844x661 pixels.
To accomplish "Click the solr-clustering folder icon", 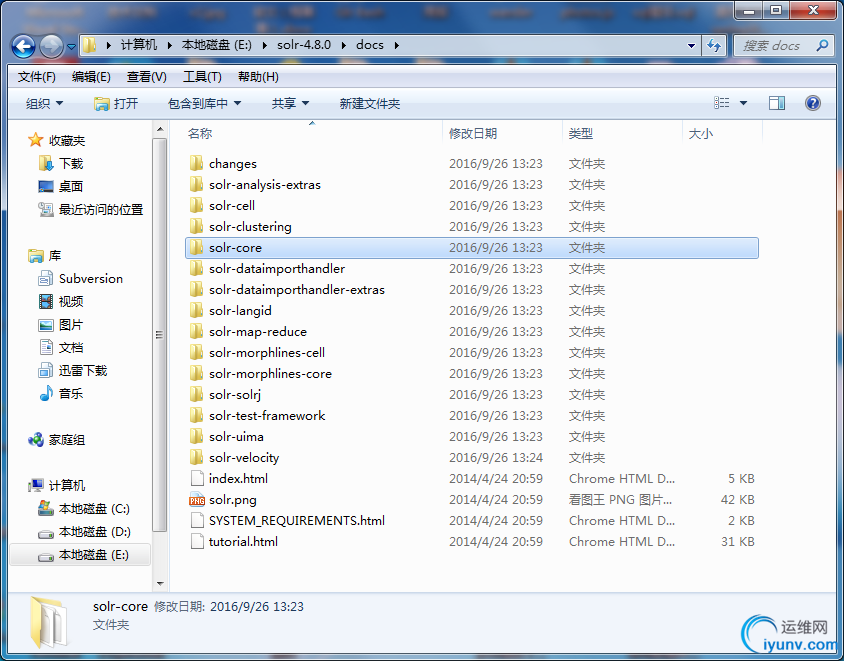I will coord(196,226).
